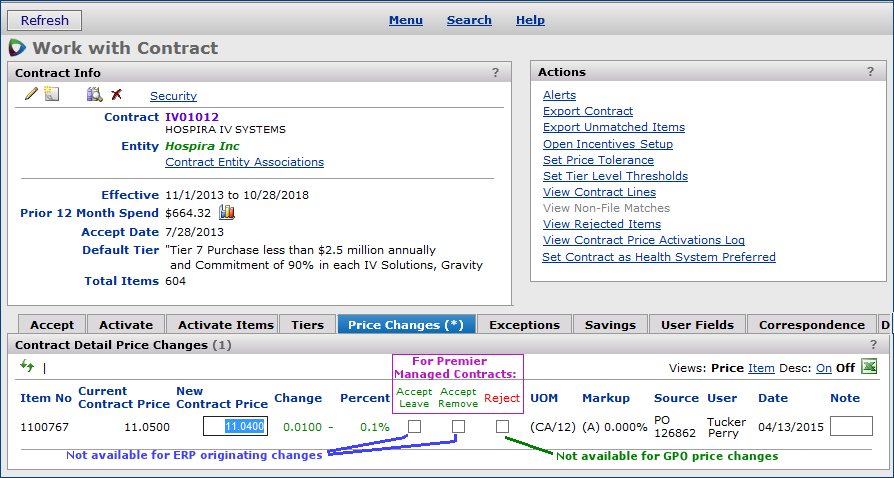Tick the Reject checkbox for item 1100767

502,427
